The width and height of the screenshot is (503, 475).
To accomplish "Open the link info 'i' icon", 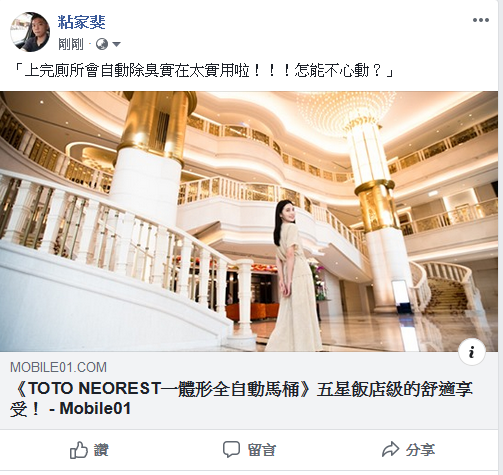I will click(x=472, y=352).
